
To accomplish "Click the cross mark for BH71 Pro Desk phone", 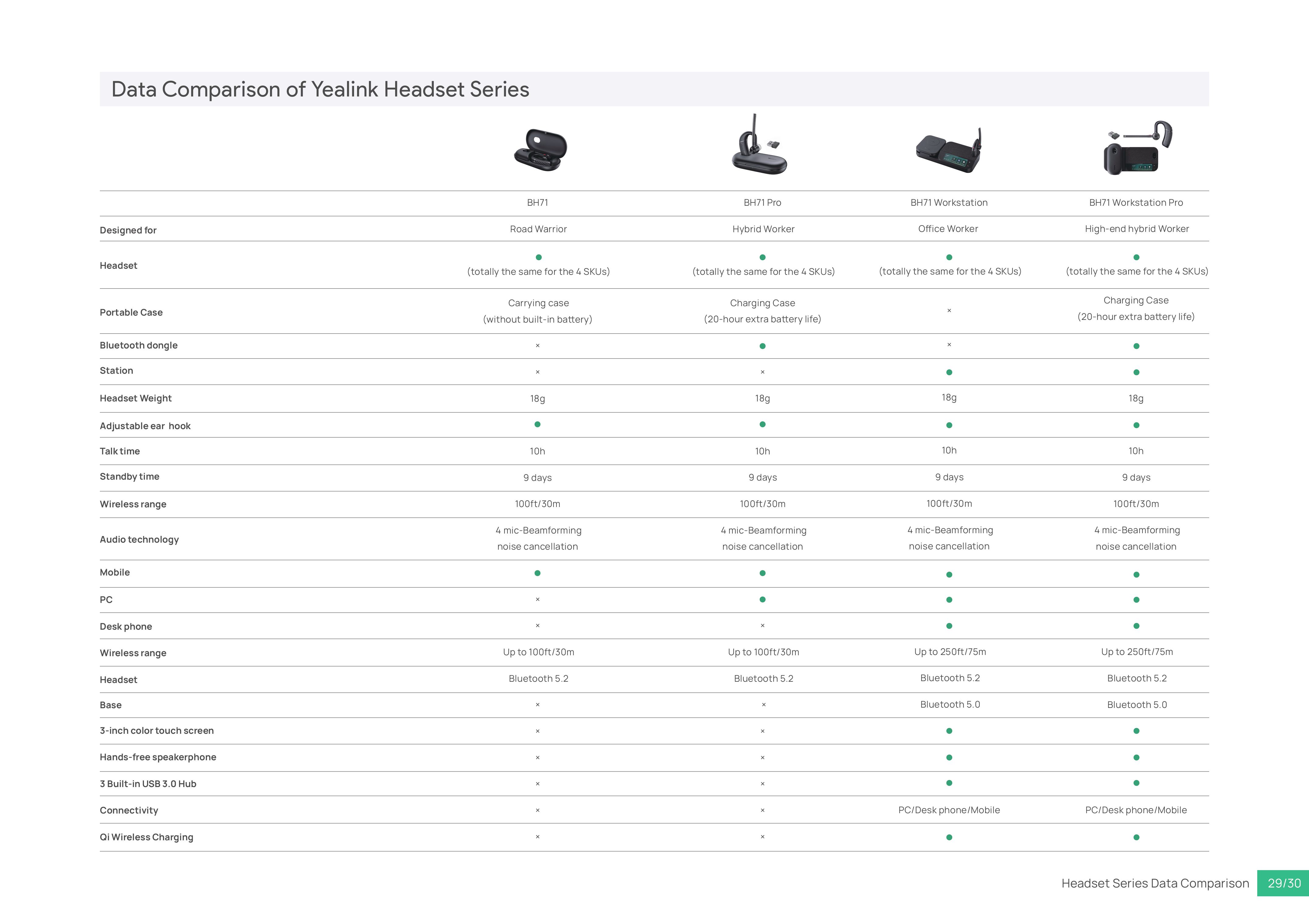I will [x=762, y=625].
